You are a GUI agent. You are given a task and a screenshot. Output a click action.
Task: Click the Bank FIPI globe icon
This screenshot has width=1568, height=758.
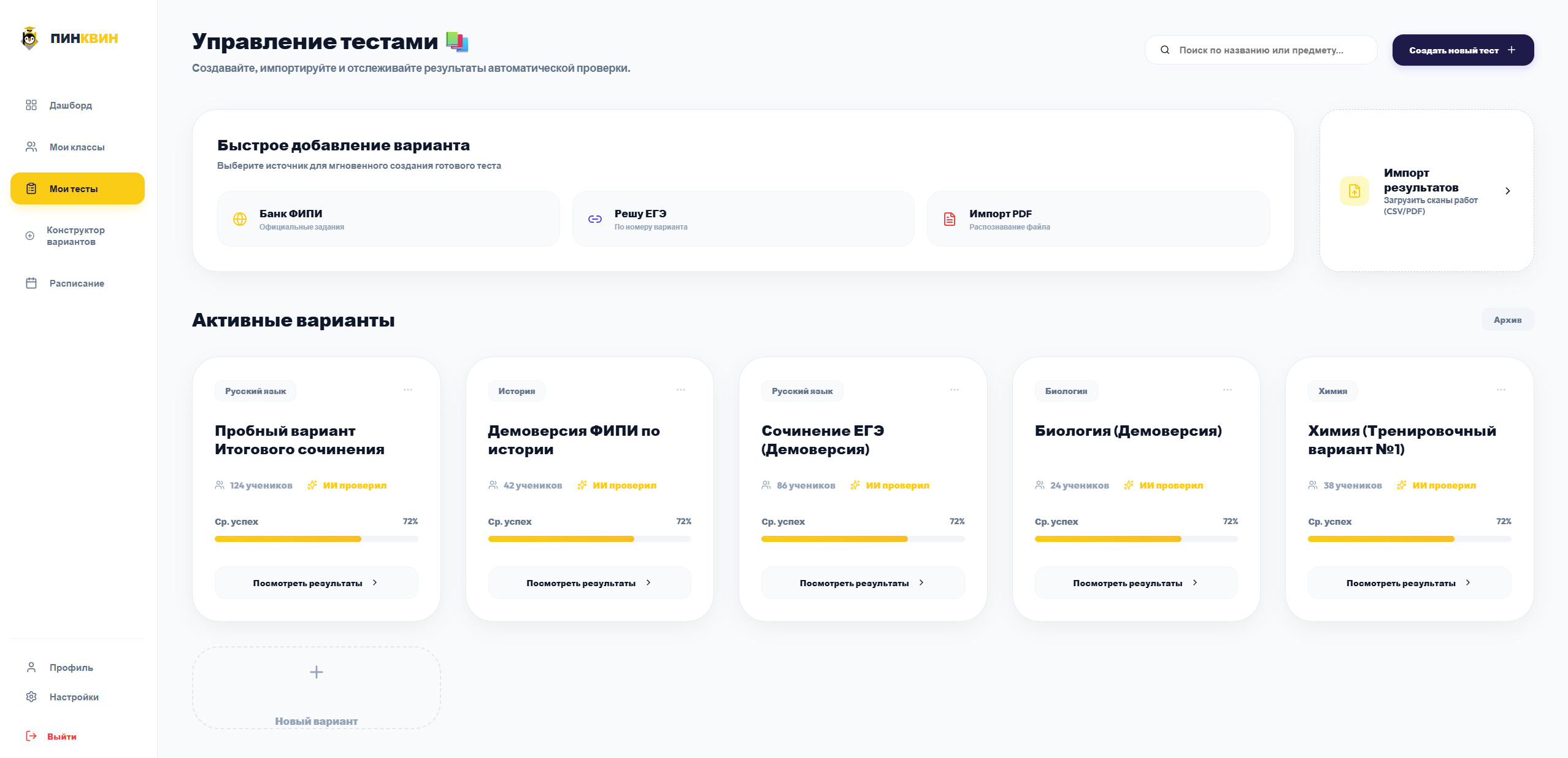pyautogui.click(x=240, y=219)
